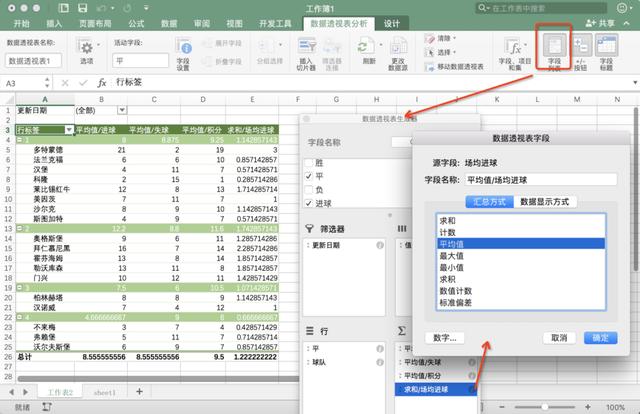Open the 开始 ribbon tab
The width and height of the screenshot is (640, 414).
[21, 24]
